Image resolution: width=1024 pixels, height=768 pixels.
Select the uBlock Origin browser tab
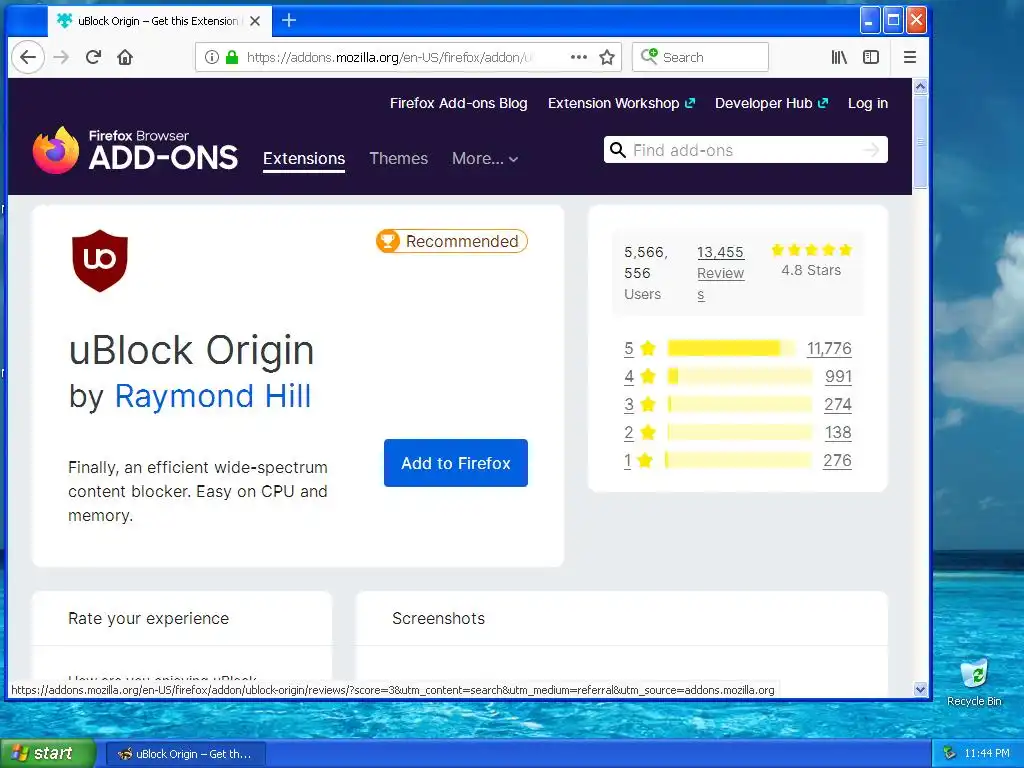pyautogui.click(x=158, y=21)
